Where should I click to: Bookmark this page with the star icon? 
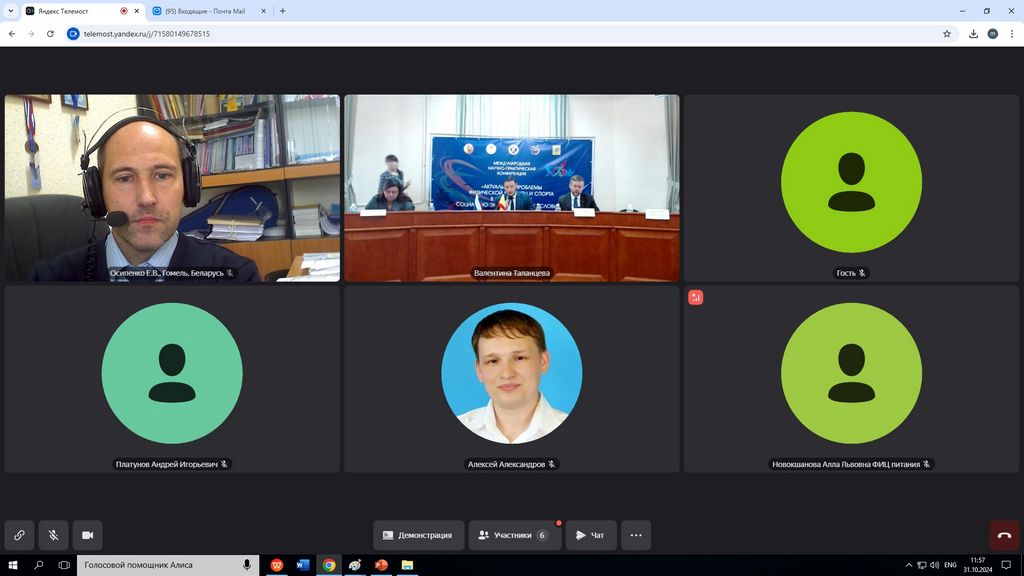[x=946, y=33]
